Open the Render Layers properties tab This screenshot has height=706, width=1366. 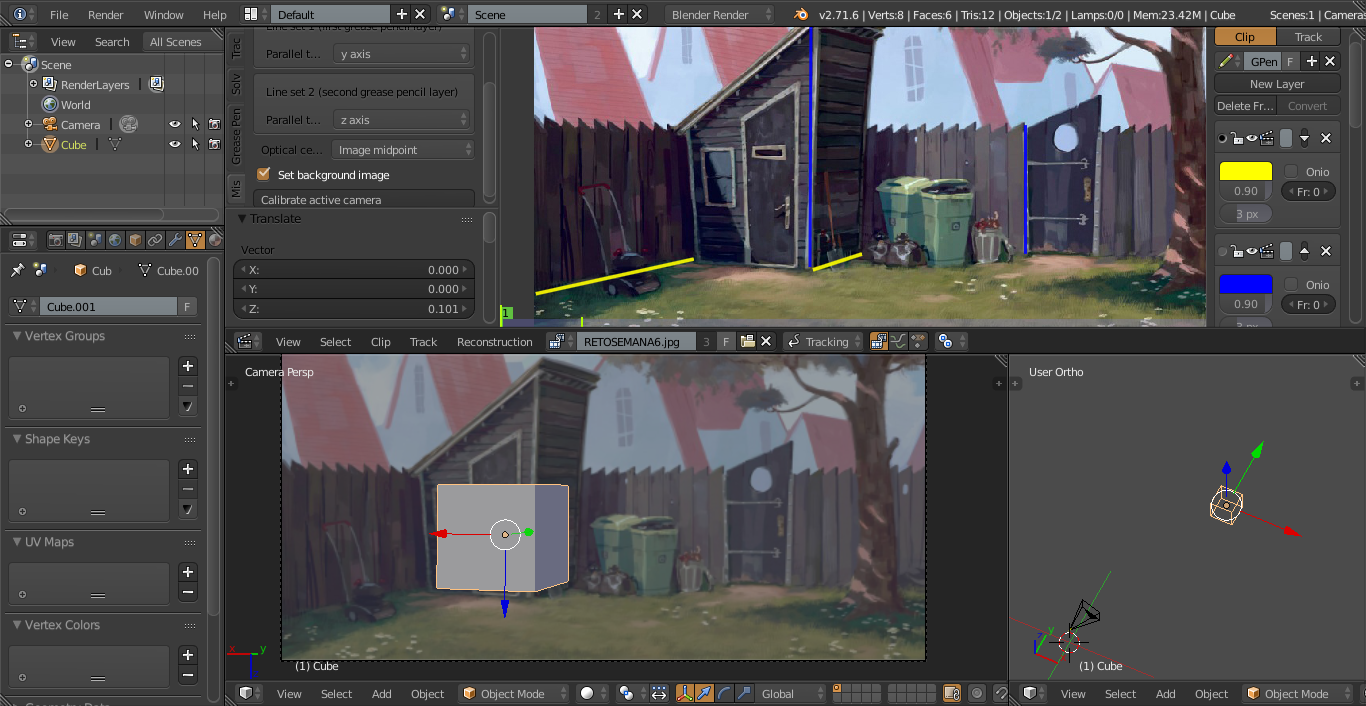(x=76, y=240)
